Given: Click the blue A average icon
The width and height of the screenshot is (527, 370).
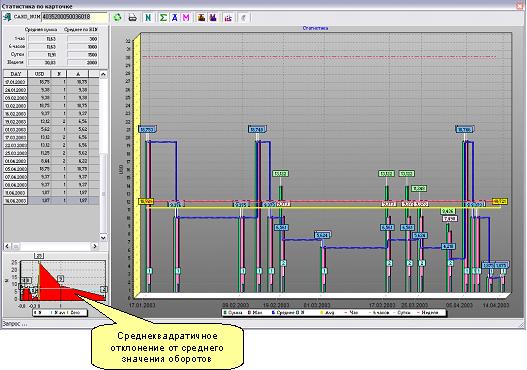Looking at the screenshot, I should click(174, 17).
